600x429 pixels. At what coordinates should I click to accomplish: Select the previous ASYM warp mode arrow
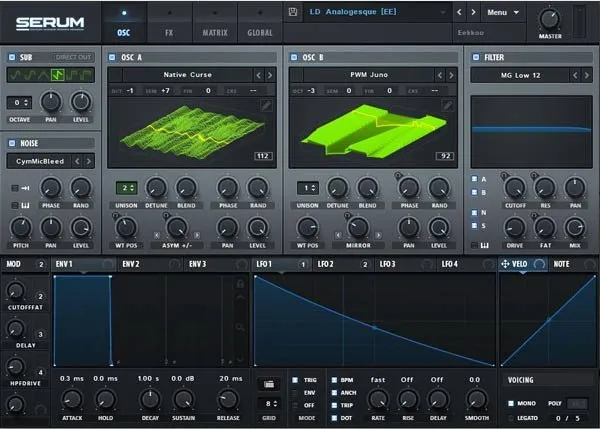click(157, 235)
